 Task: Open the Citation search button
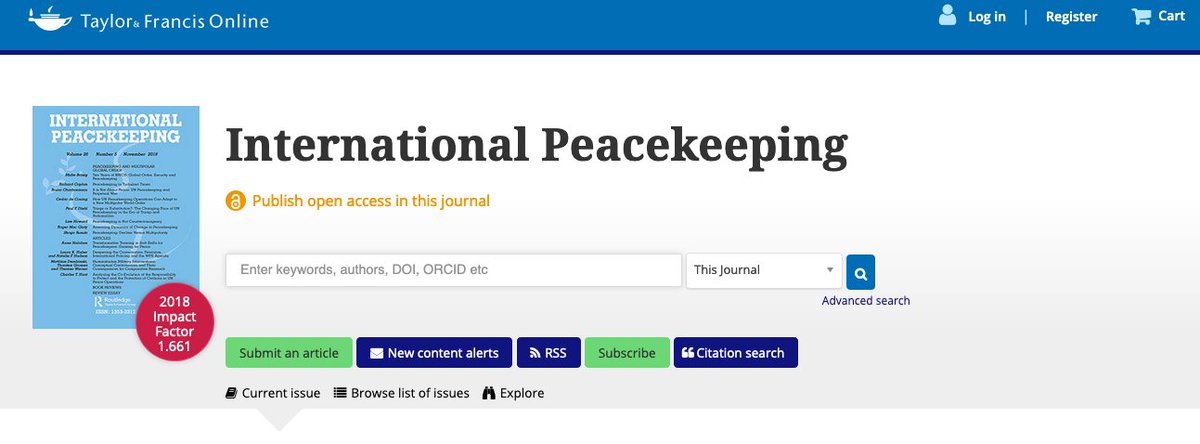[736, 353]
